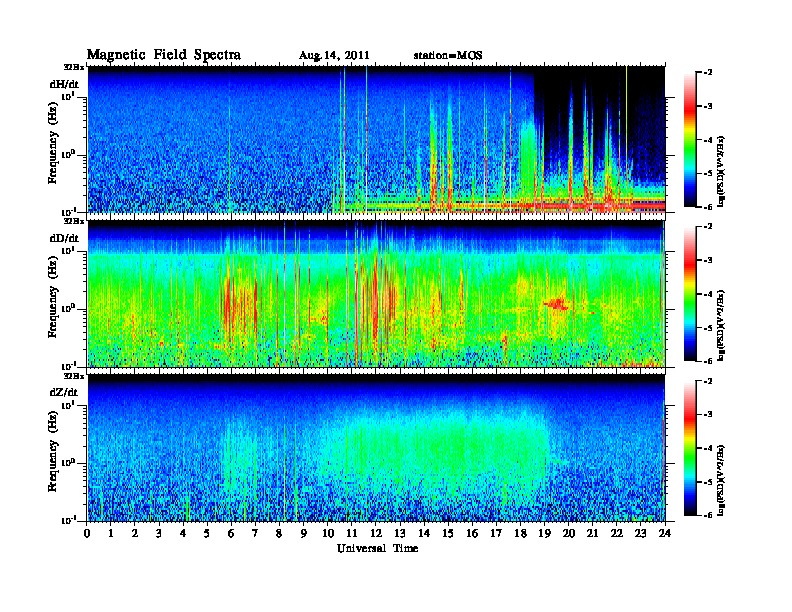792x612 pixels.
Task: Click the "0" hour tick label
Action: (x=87, y=534)
